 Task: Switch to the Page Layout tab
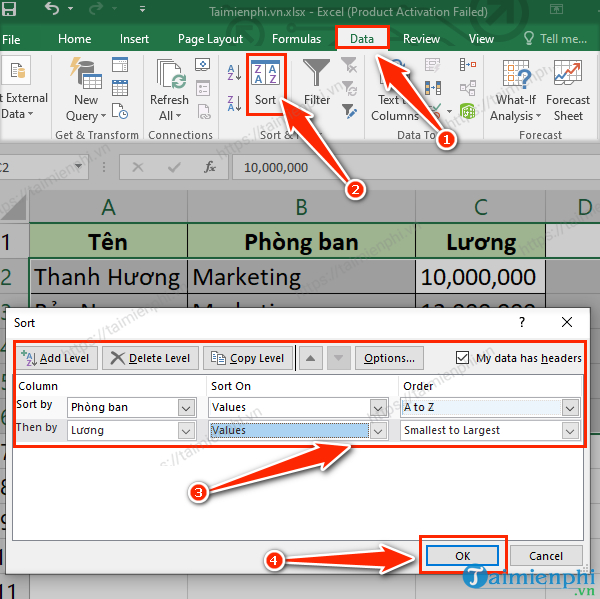(x=210, y=39)
